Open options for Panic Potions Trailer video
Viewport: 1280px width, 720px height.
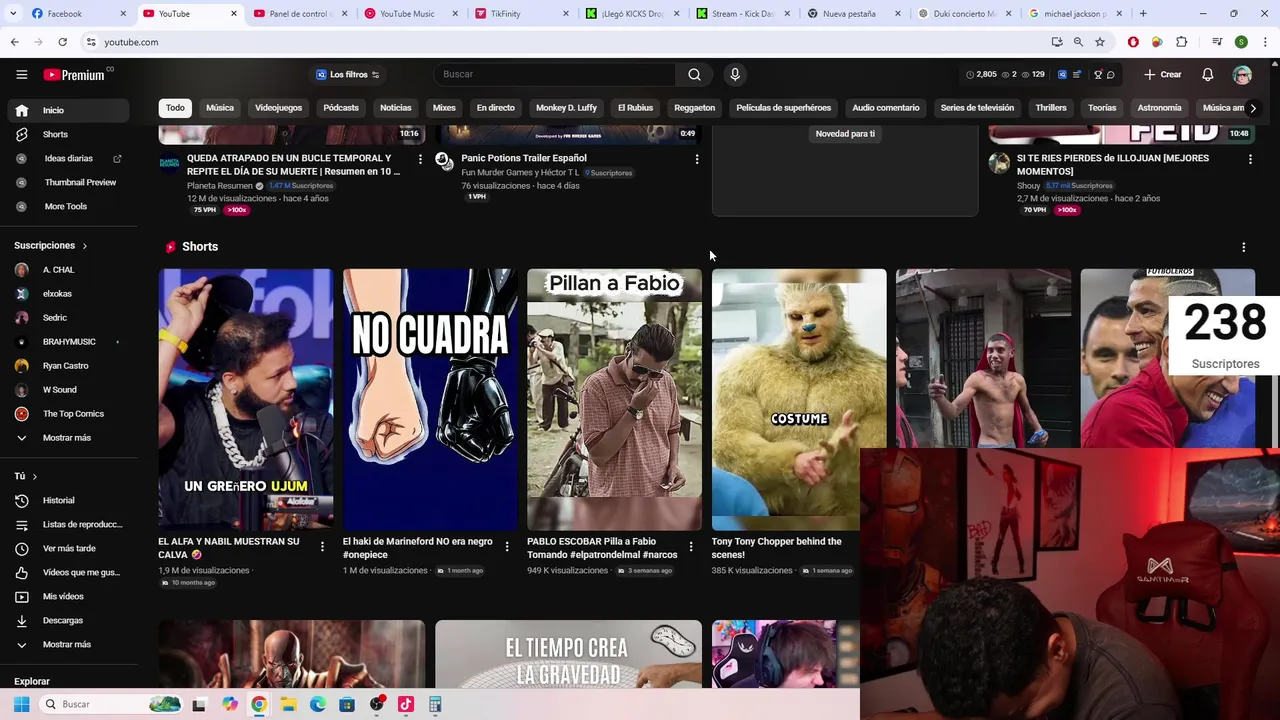[x=697, y=159]
